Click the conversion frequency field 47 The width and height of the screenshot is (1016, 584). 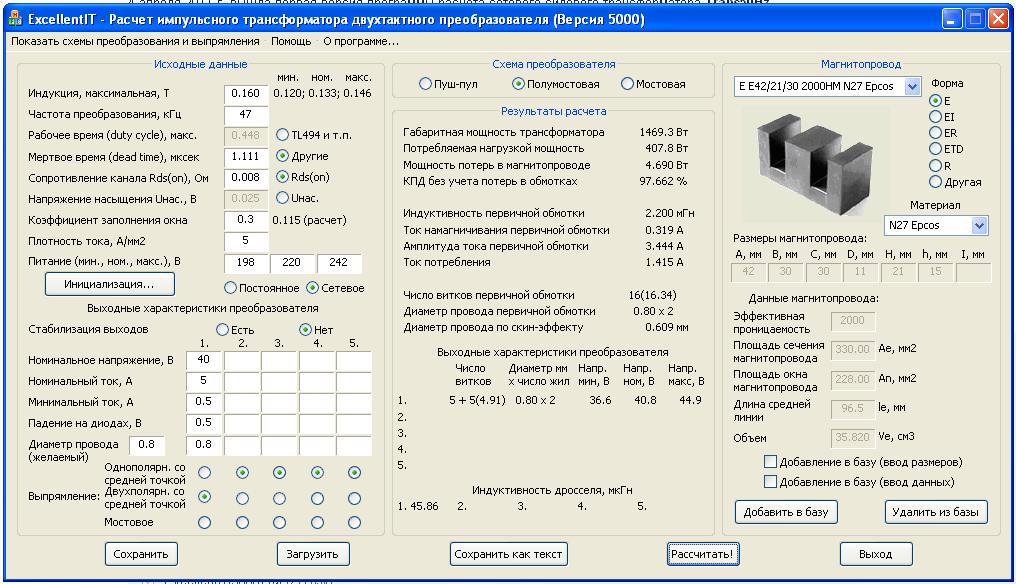246,114
